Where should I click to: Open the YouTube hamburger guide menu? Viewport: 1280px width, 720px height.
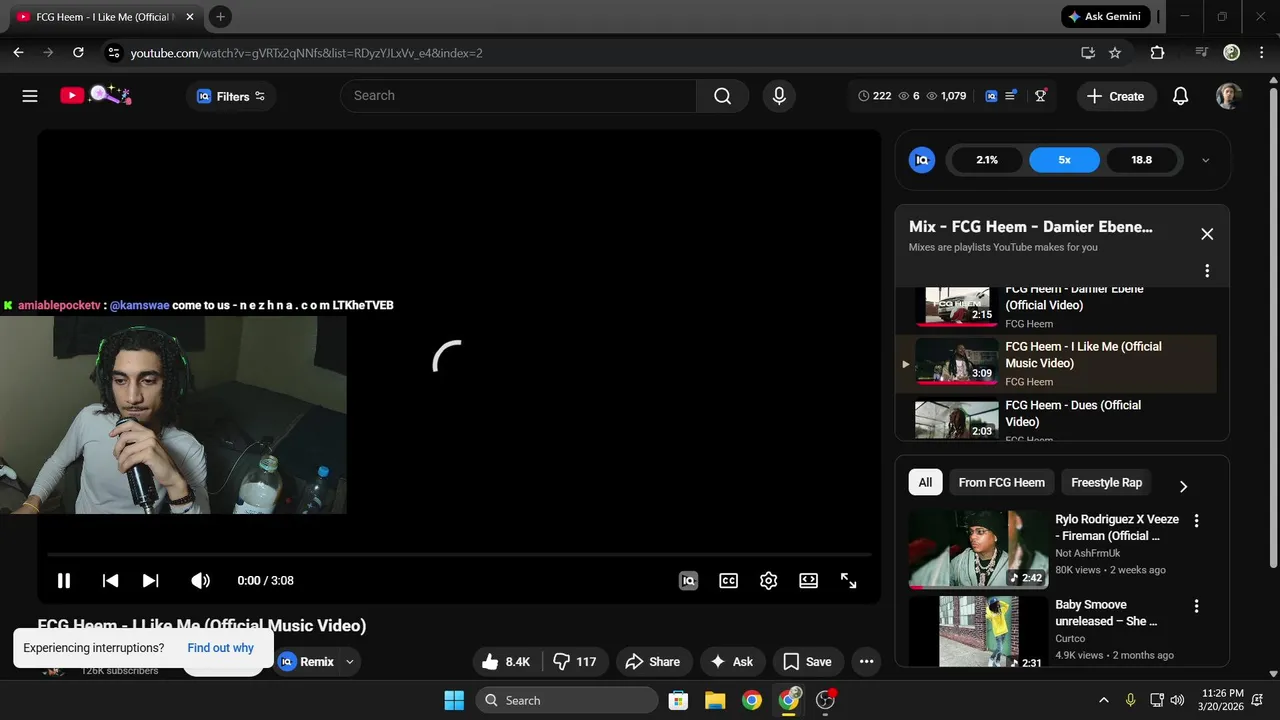30,96
